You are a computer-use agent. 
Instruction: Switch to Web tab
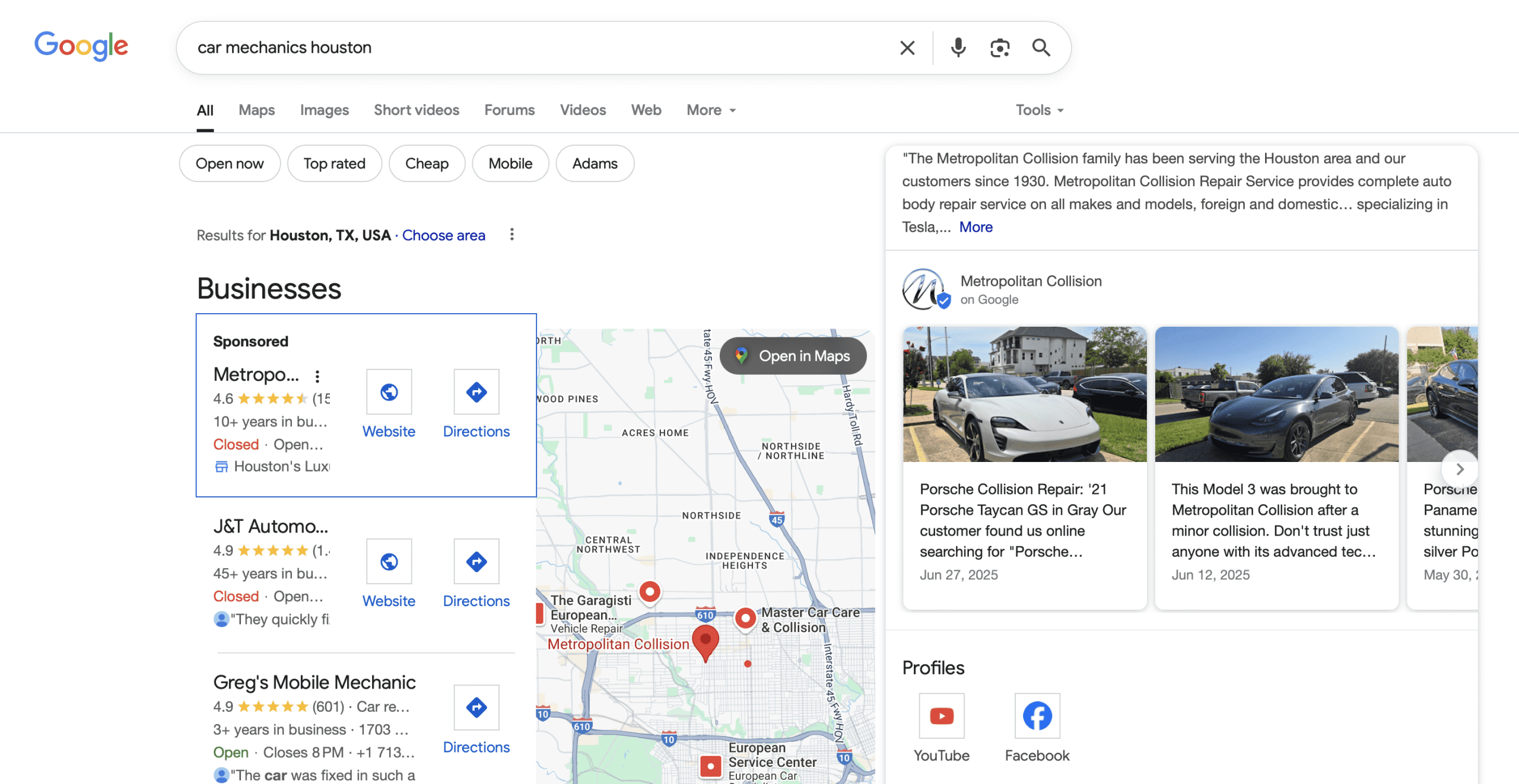(646, 110)
